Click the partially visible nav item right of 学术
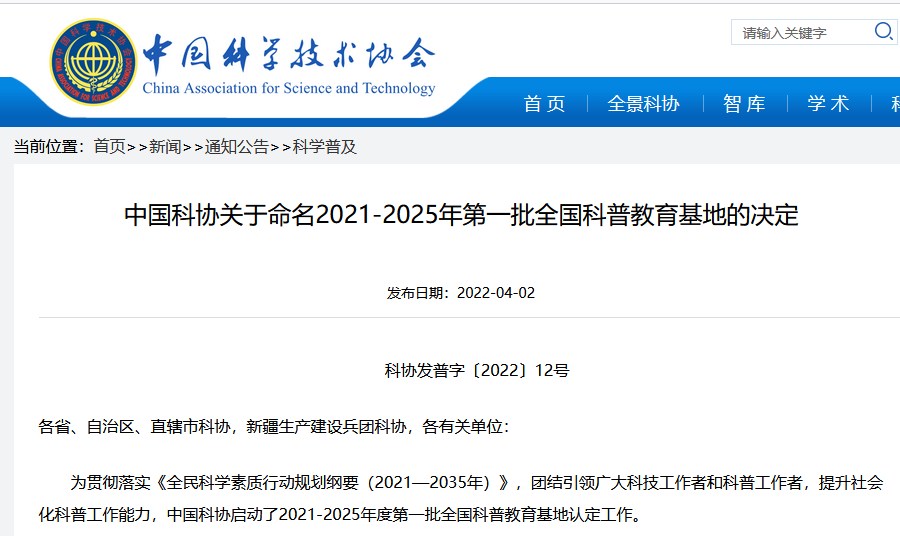This screenshot has width=900, height=536. click(x=893, y=104)
